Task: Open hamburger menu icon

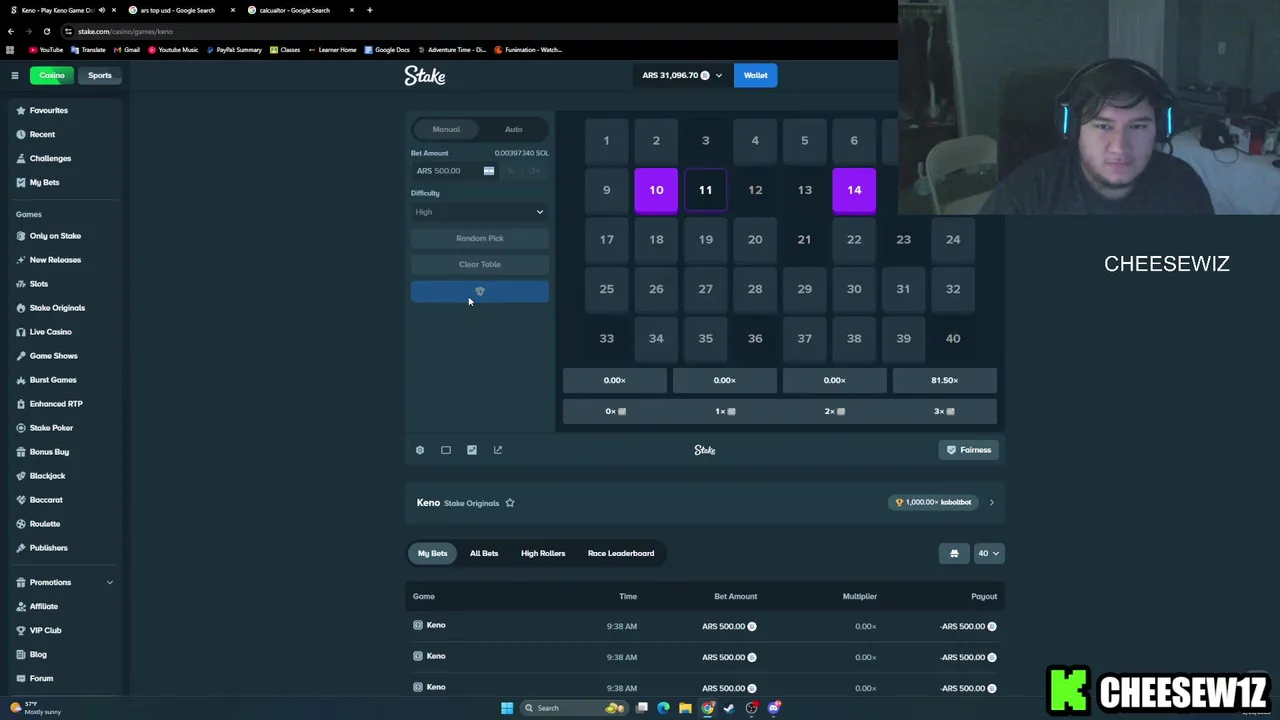Action: tap(15, 76)
